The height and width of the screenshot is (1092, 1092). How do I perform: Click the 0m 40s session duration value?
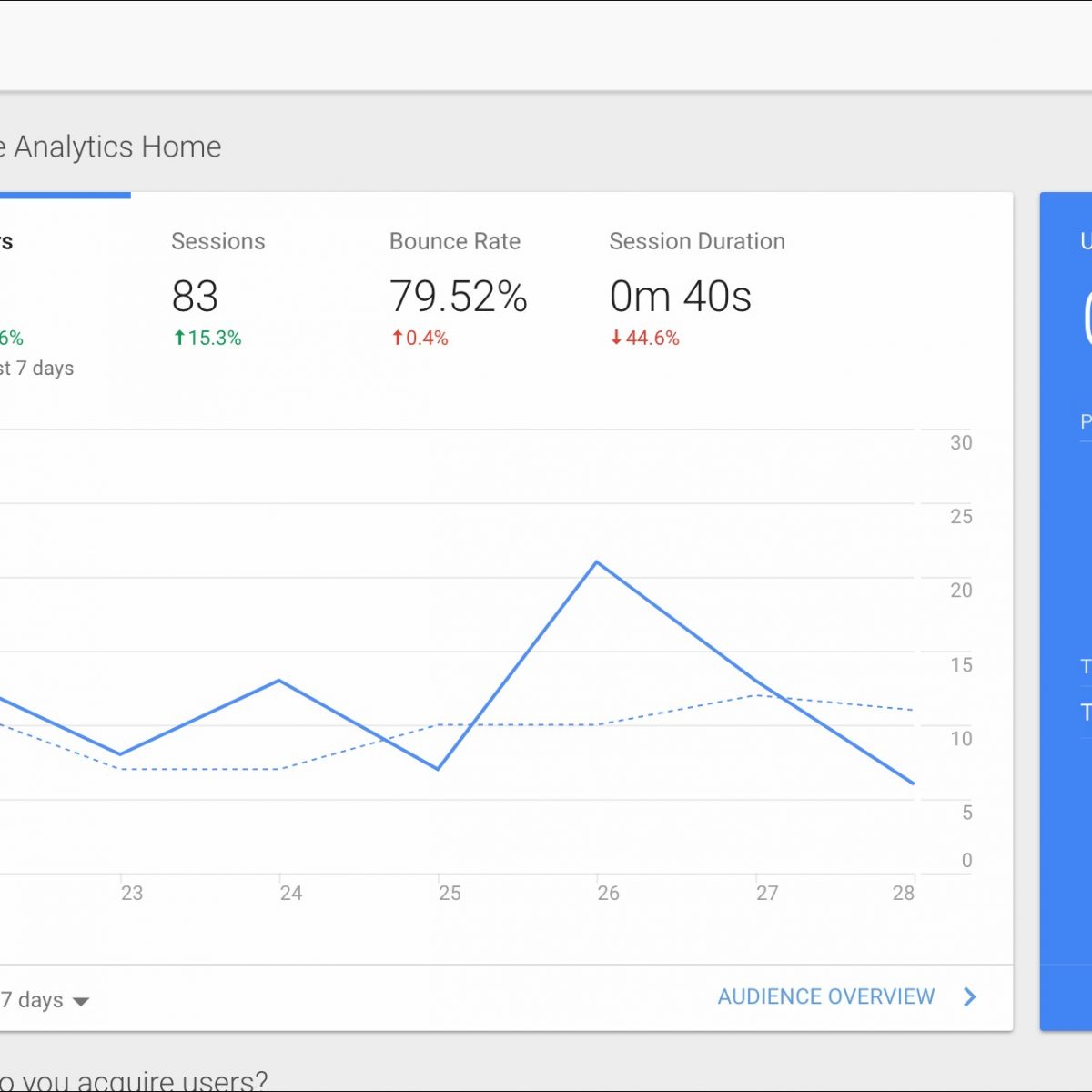tap(681, 297)
